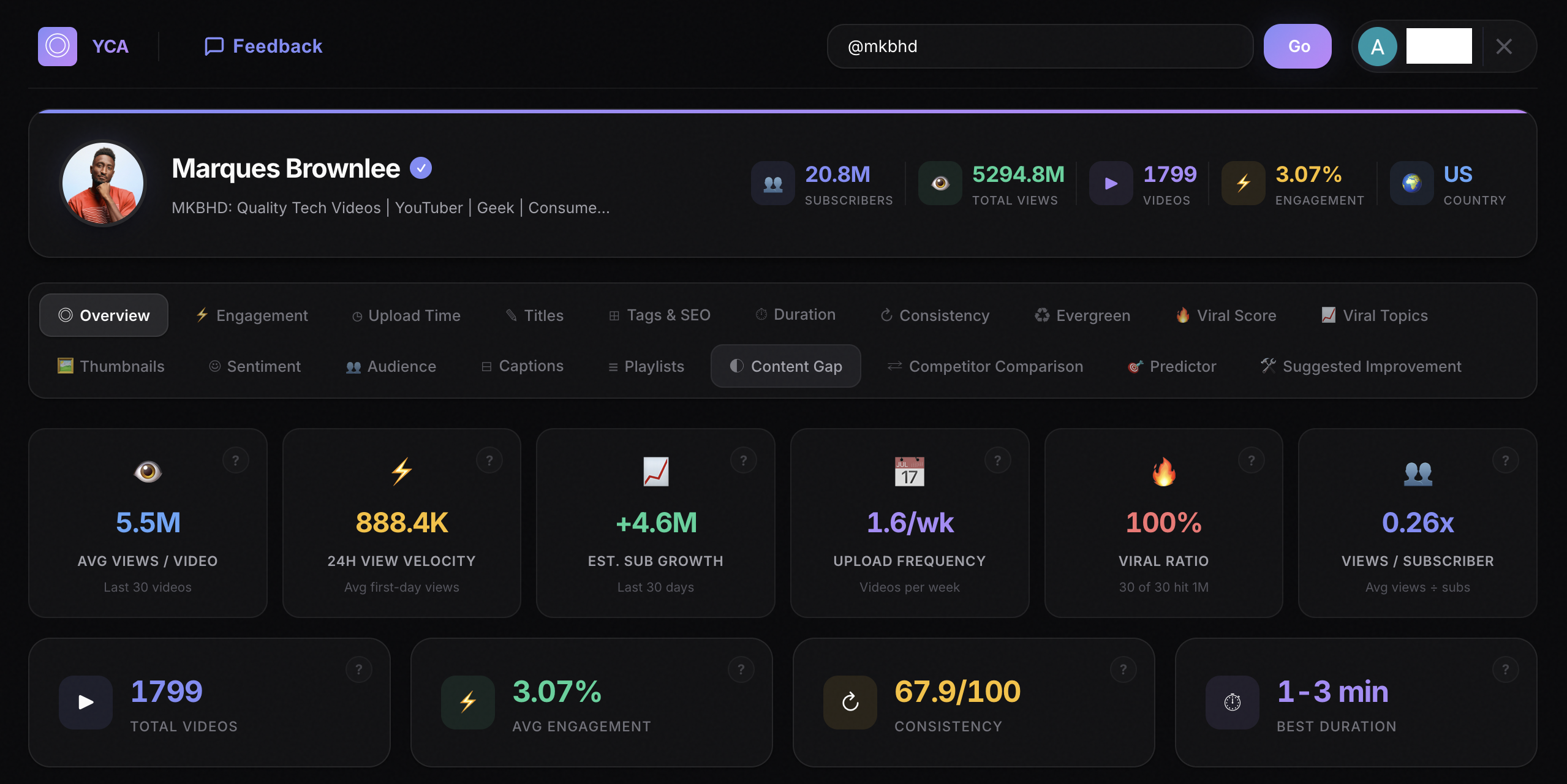Select the Viral Topics tab
The height and width of the screenshot is (784, 1567).
click(x=1375, y=315)
